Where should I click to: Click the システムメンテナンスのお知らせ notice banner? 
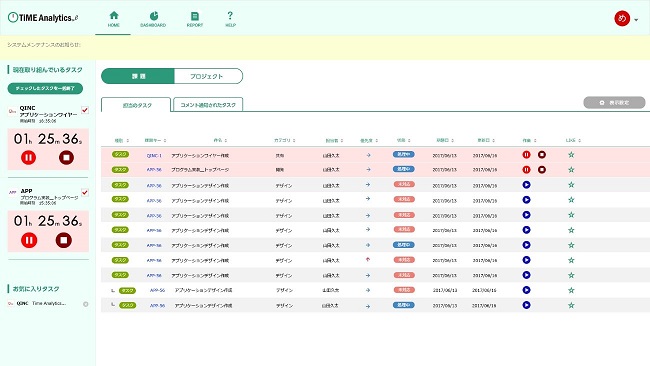pos(325,47)
